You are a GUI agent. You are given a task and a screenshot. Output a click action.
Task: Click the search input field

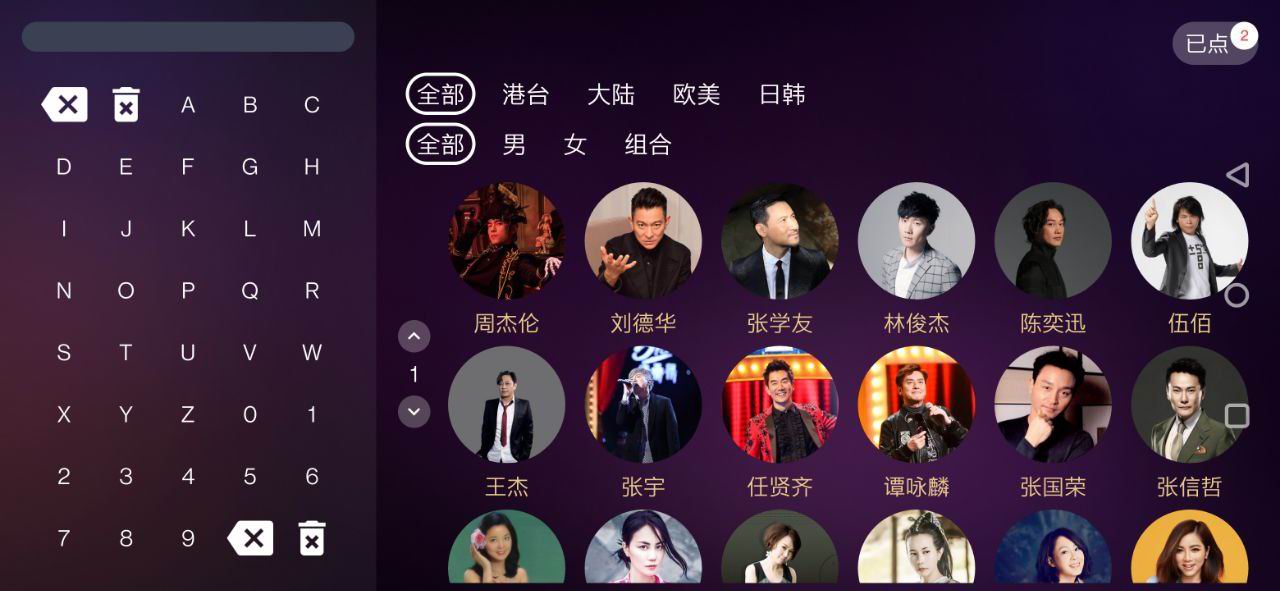tap(188, 36)
